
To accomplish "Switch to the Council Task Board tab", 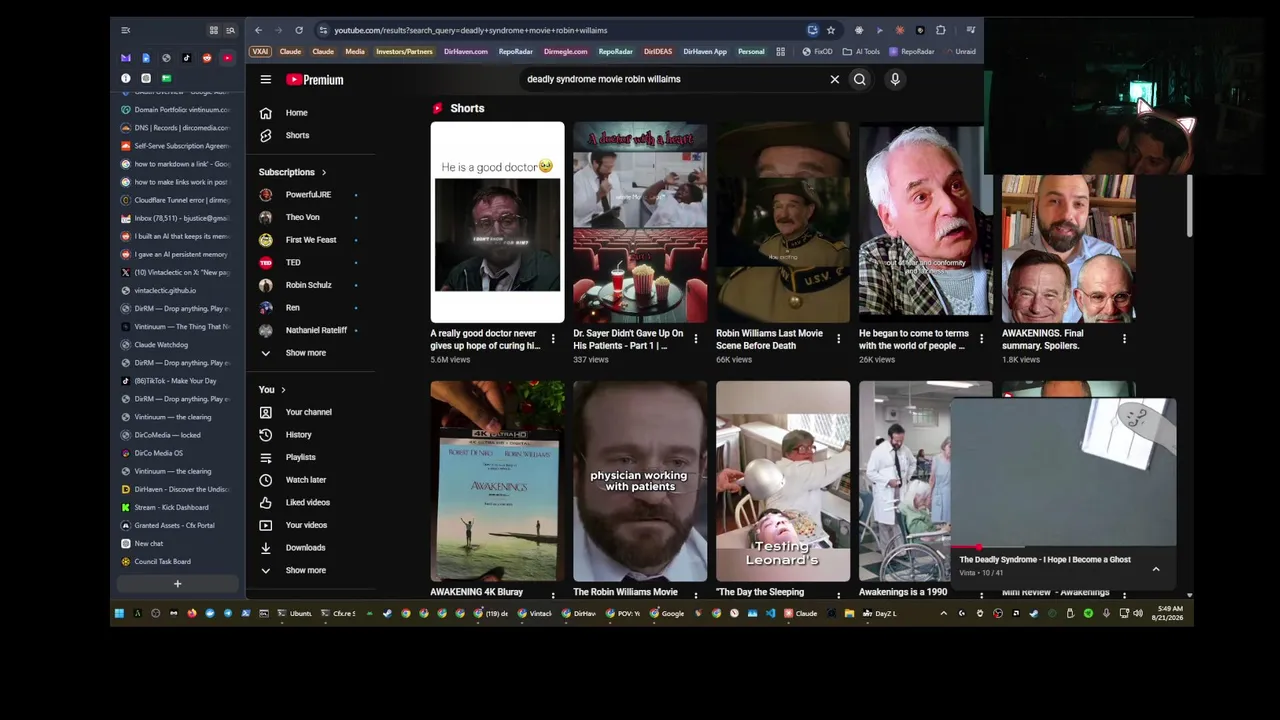I will point(177,562).
